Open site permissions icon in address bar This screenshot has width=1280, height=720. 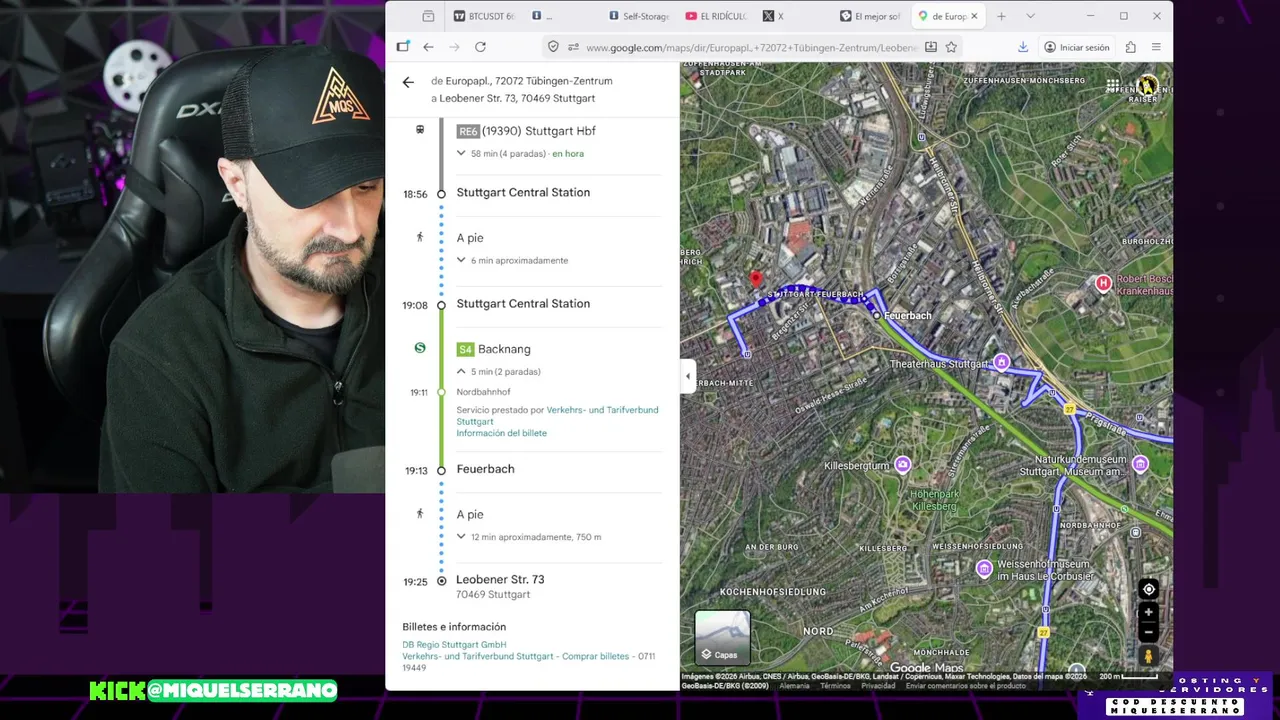(x=573, y=47)
